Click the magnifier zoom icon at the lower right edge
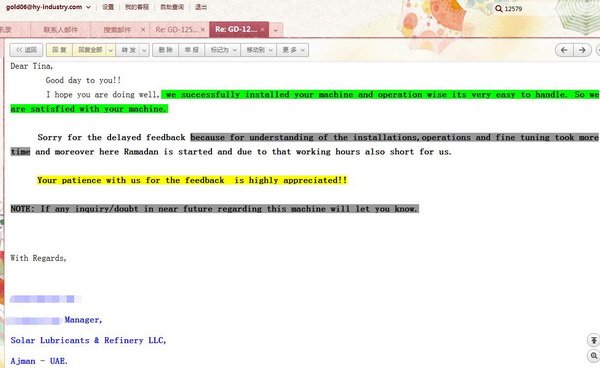Screen dimensions: 600x368 click(593, 356)
